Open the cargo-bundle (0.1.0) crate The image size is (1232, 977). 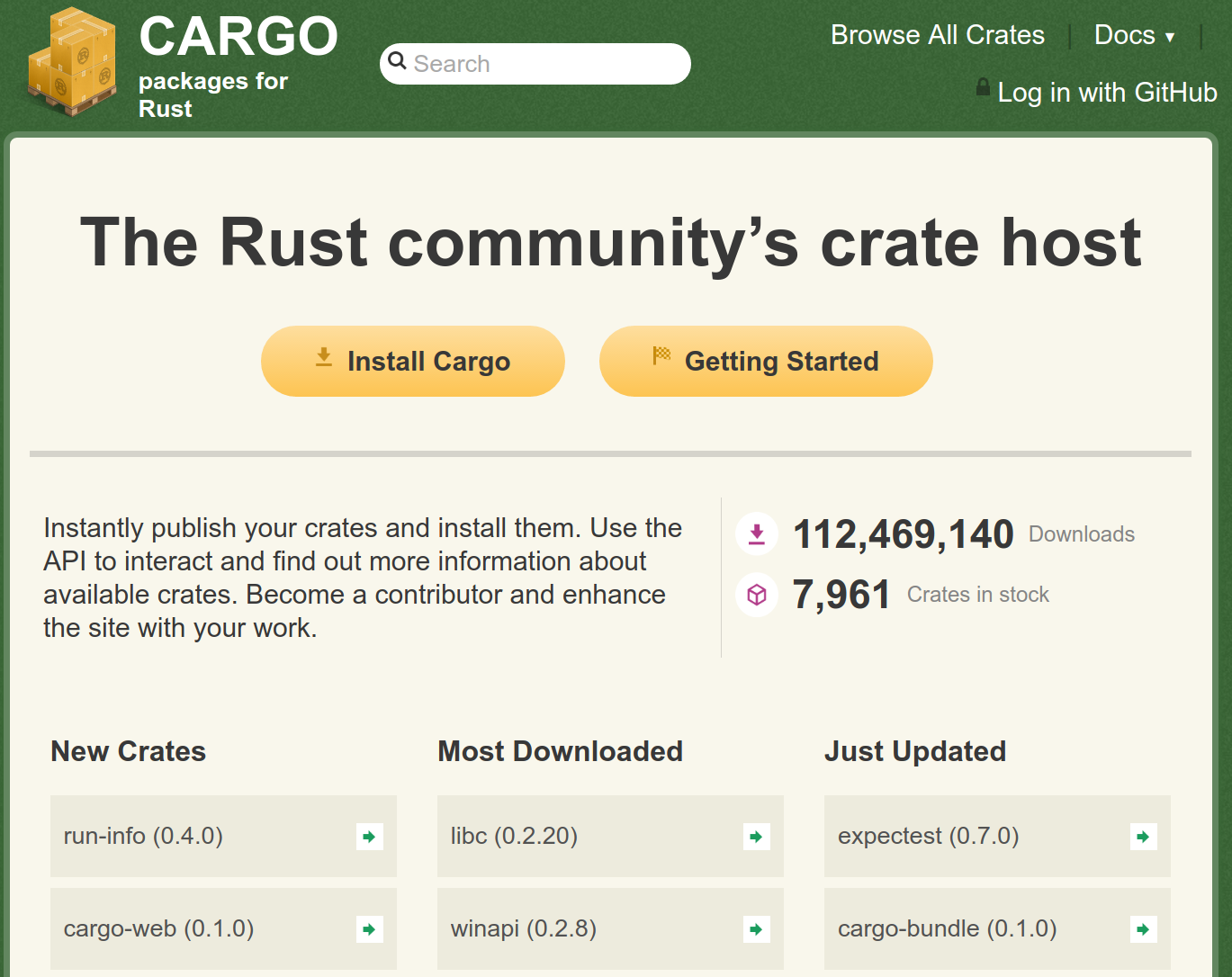click(x=997, y=928)
